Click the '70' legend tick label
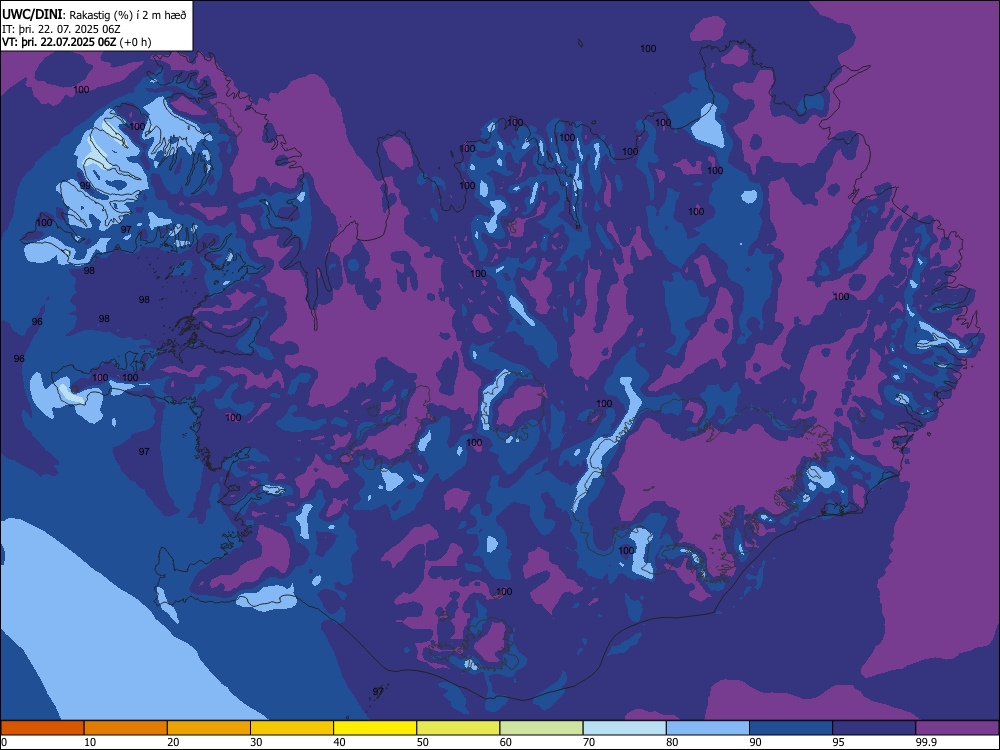The width and height of the screenshot is (1000, 750). tap(589, 742)
